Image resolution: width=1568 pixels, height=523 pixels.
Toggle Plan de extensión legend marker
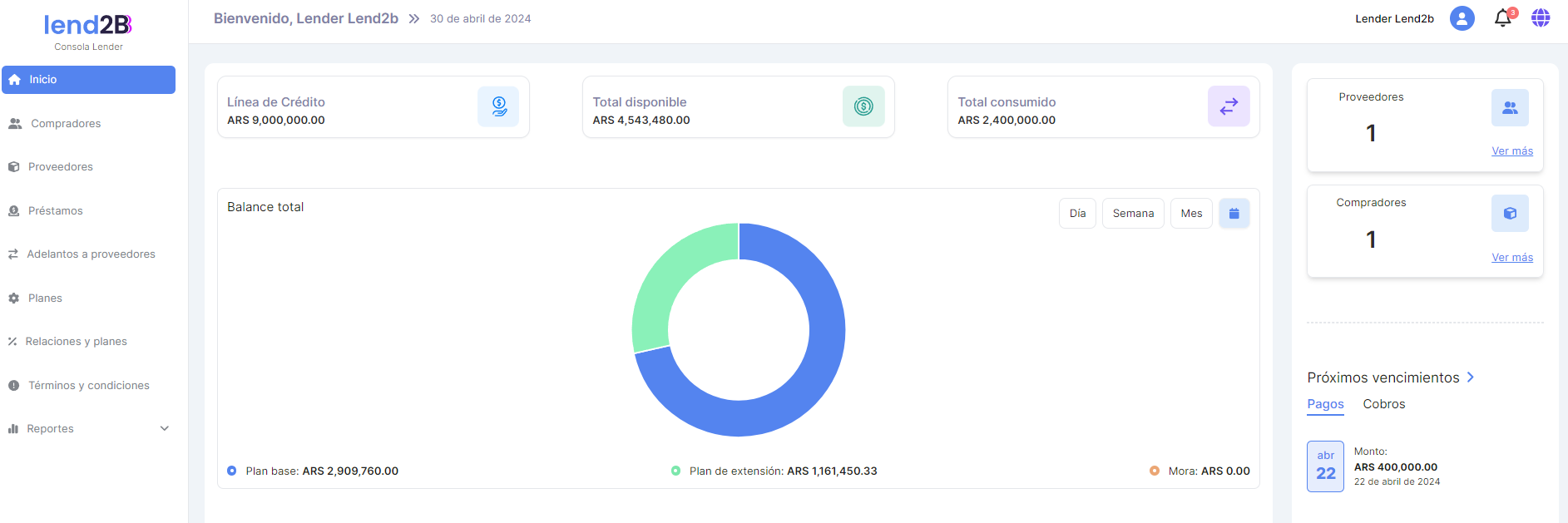(675, 471)
